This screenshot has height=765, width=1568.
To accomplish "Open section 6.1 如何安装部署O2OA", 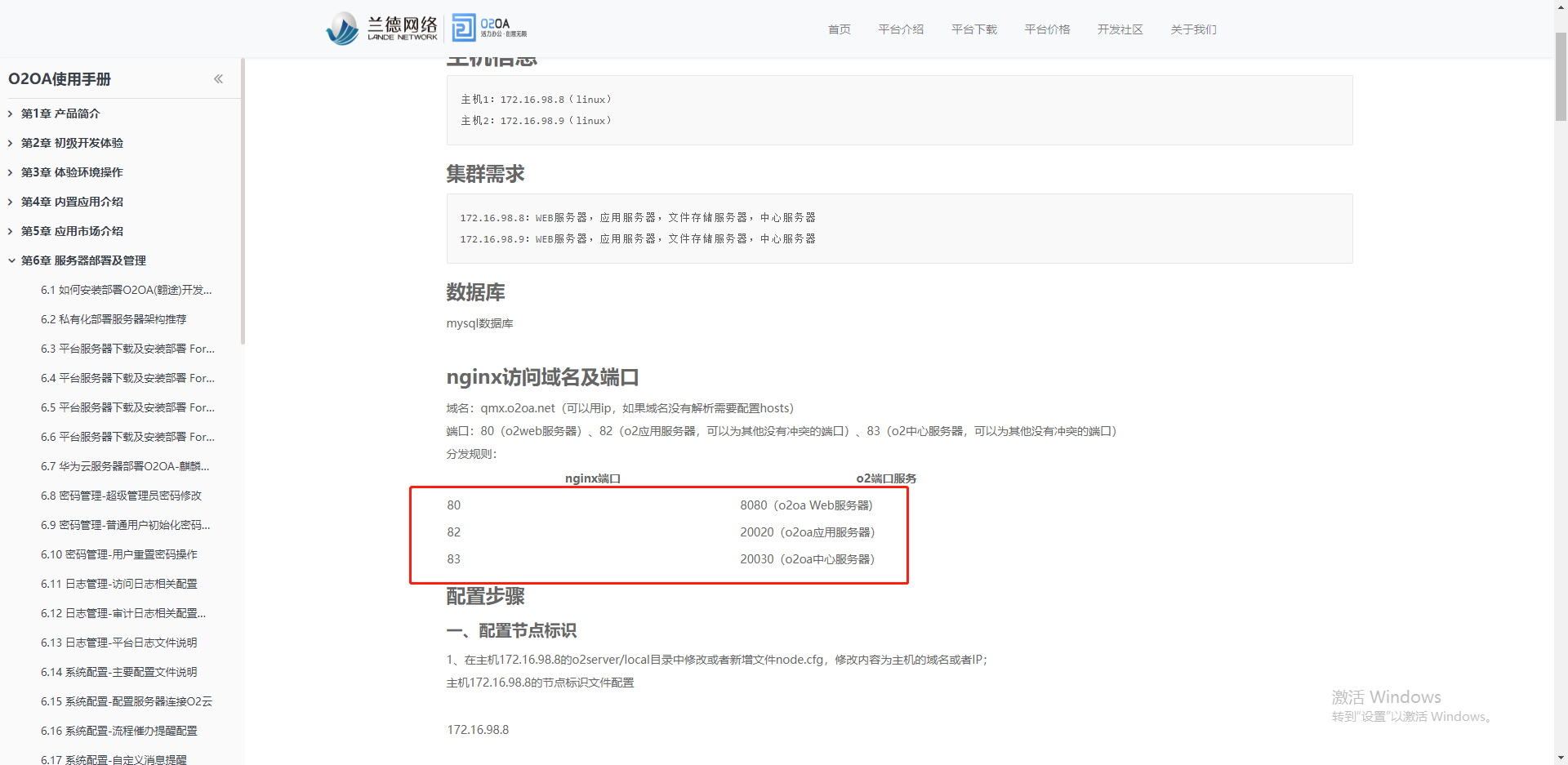I will coord(127,290).
